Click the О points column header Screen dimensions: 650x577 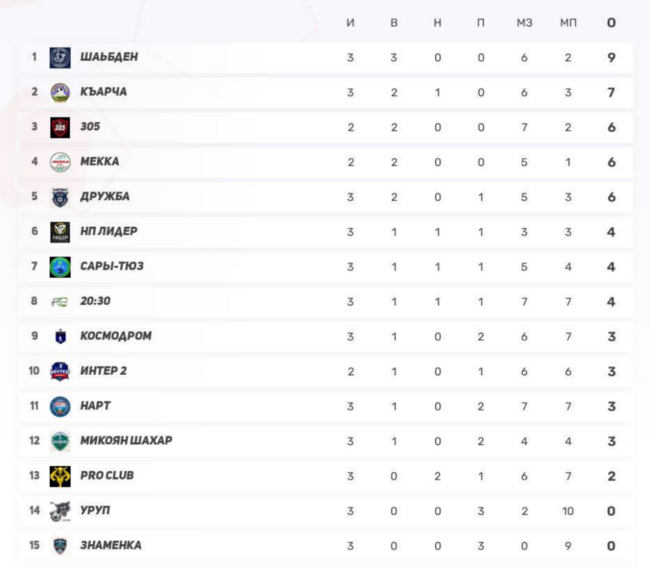pyautogui.click(x=611, y=23)
